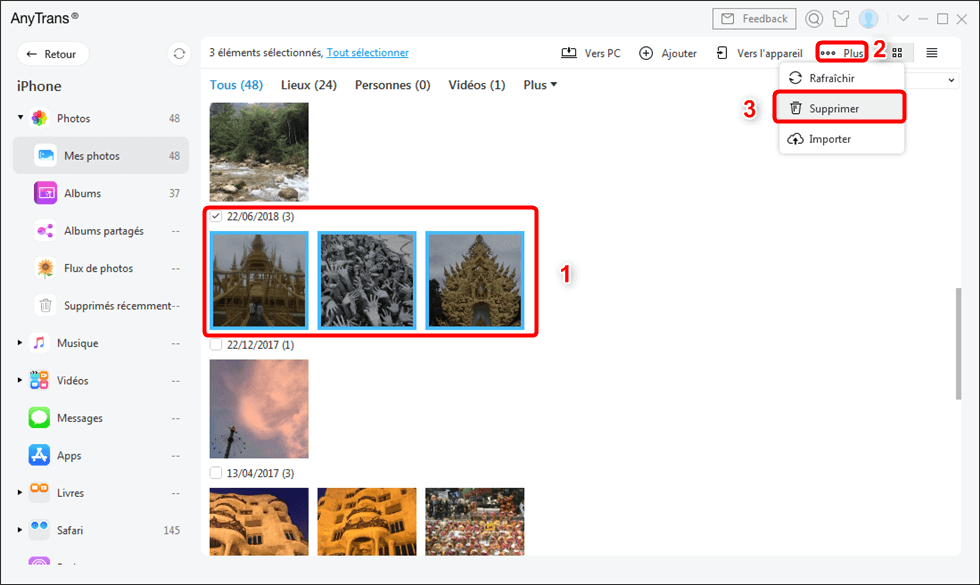Open the Plus three-dots menu
The height and width of the screenshot is (585, 980).
click(x=842, y=53)
